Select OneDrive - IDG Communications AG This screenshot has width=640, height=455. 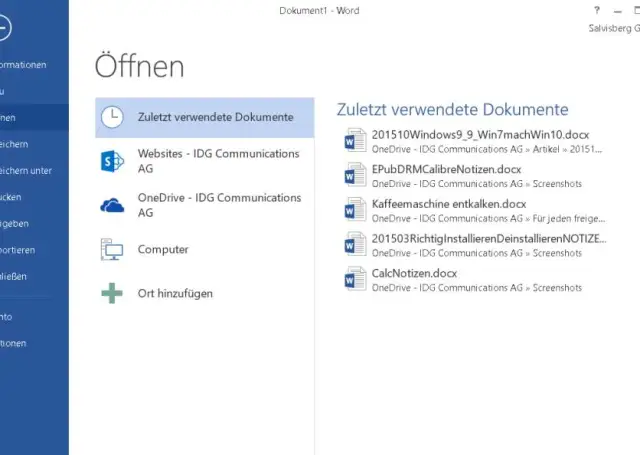click(x=204, y=205)
